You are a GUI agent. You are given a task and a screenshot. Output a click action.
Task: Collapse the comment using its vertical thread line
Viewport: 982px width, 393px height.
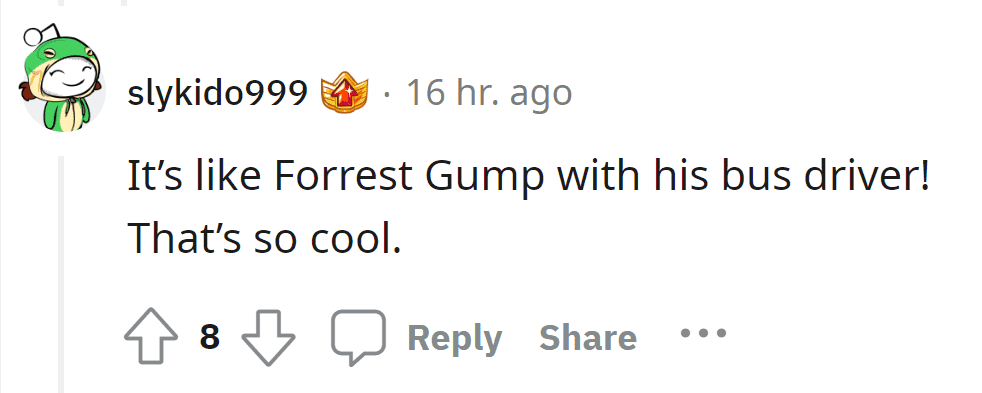pos(62,274)
